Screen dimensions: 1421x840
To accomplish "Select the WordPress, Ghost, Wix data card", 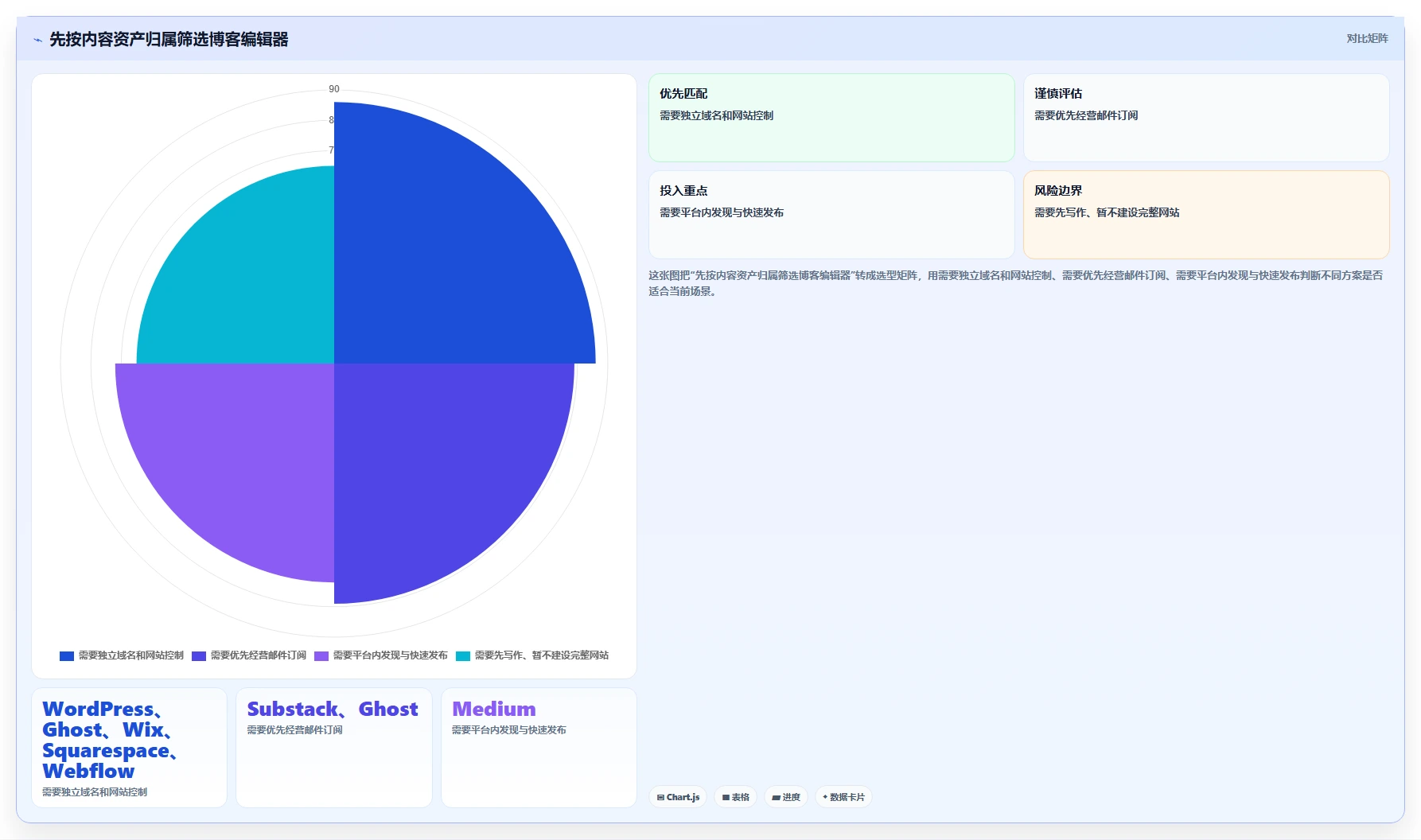I will (129, 748).
